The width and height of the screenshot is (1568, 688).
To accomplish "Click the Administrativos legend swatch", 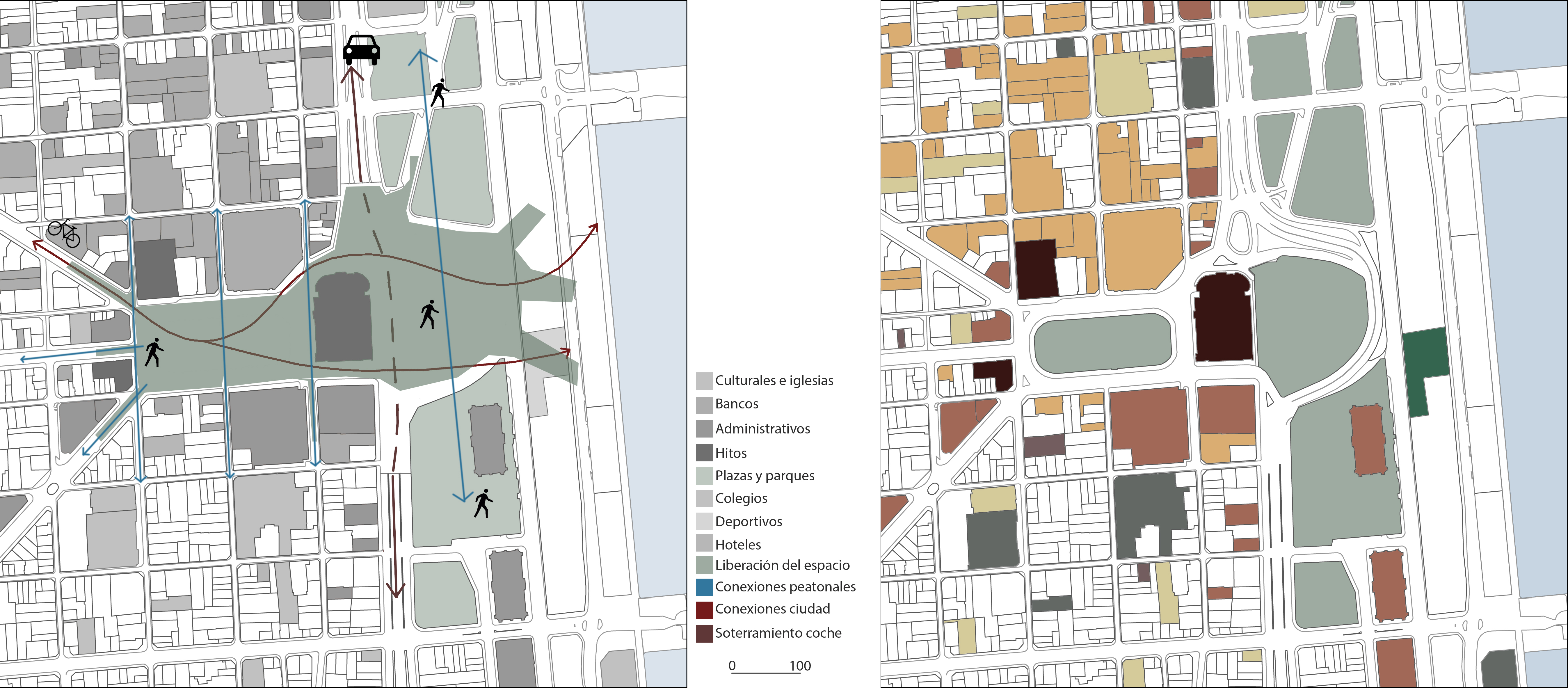I will click(704, 429).
